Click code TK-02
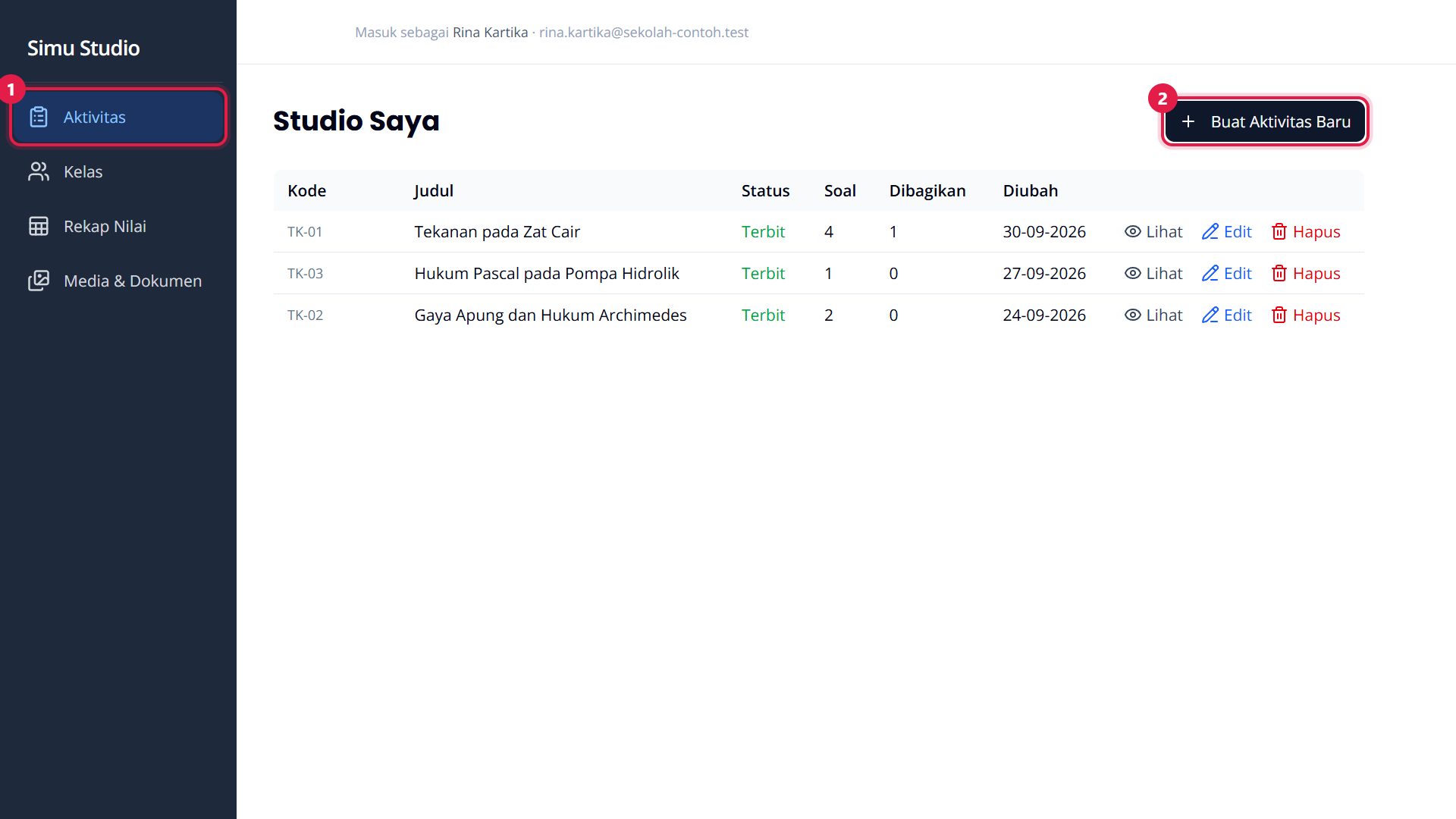Screen dimensions: 1456x819 tap(305, 315)
